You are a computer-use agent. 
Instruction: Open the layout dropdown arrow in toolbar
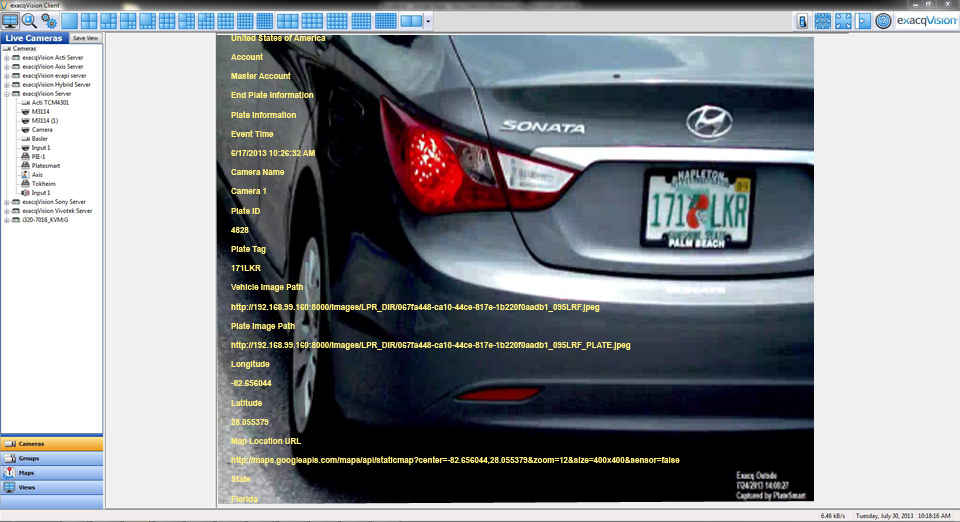tap(428, 20)
